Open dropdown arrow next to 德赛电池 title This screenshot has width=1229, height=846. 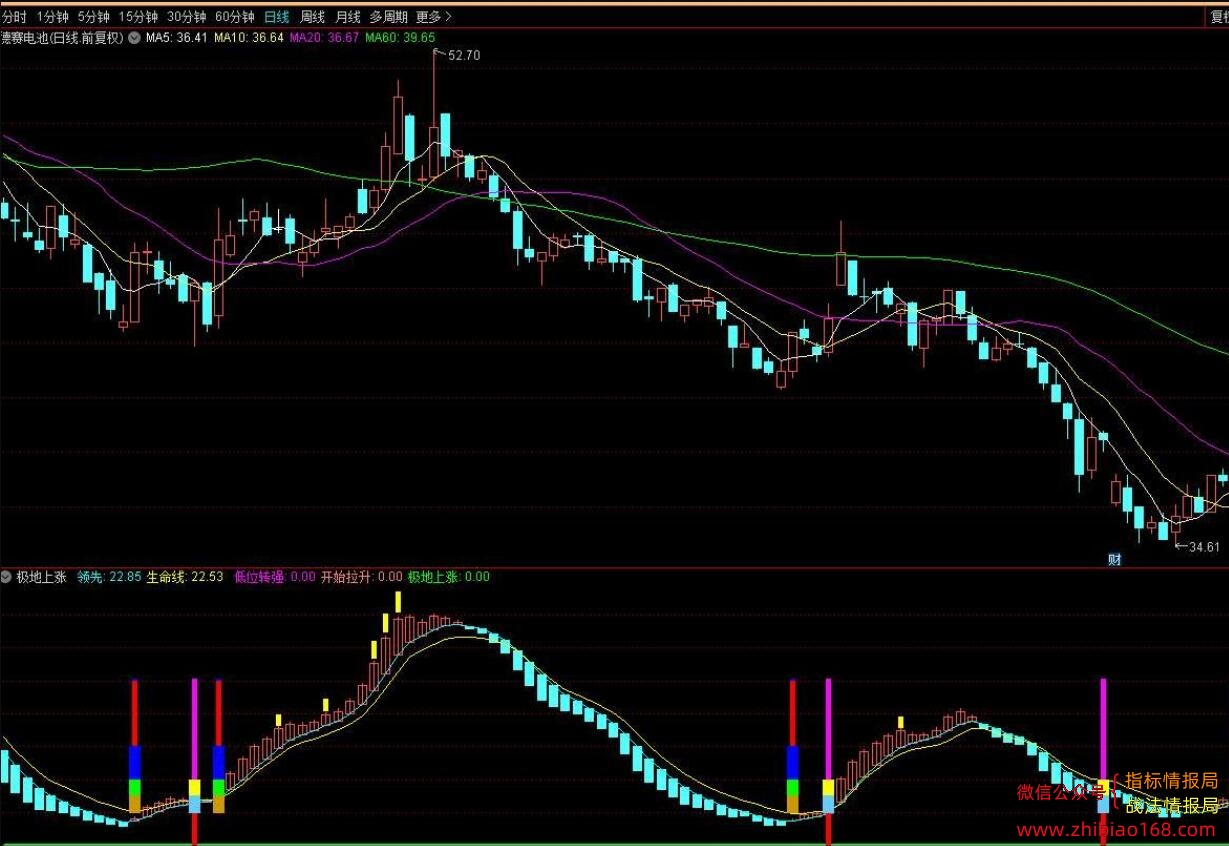(135, 38)
